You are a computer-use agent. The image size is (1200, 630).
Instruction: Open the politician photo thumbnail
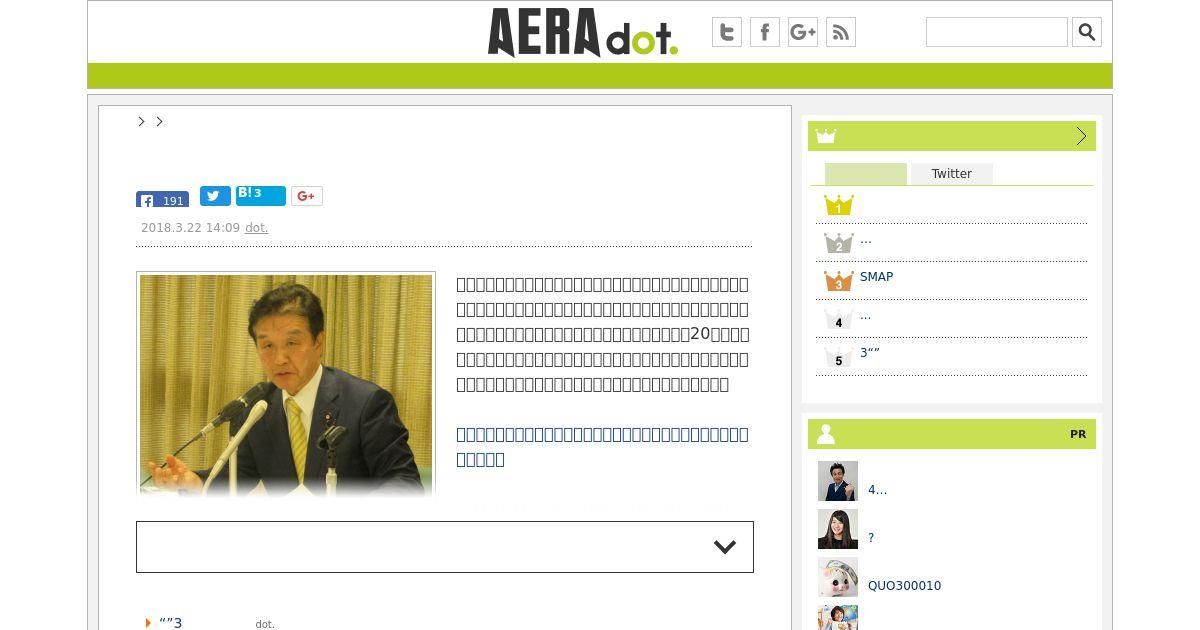pyautogui.click(x=286, y=384)
